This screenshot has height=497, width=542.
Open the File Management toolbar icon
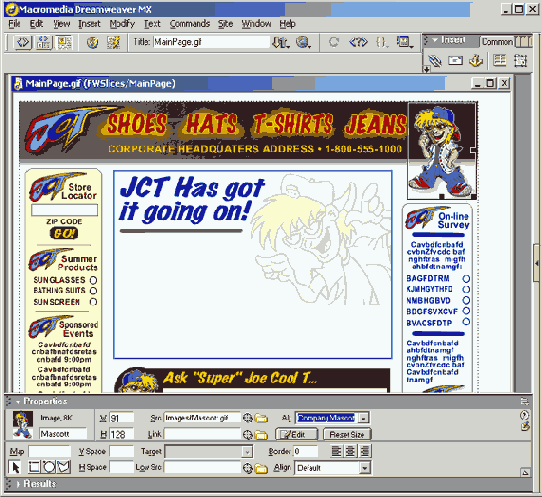tap(280, 43)
